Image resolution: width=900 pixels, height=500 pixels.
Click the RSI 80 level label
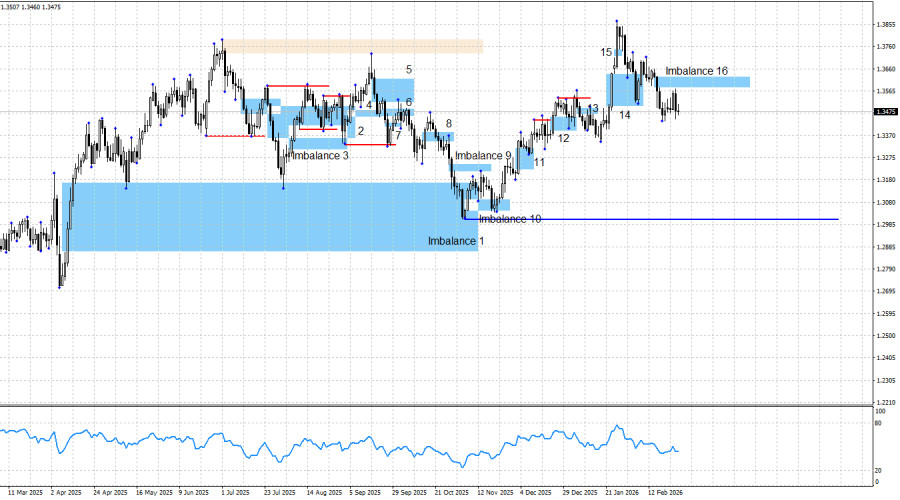coord(878,424)
